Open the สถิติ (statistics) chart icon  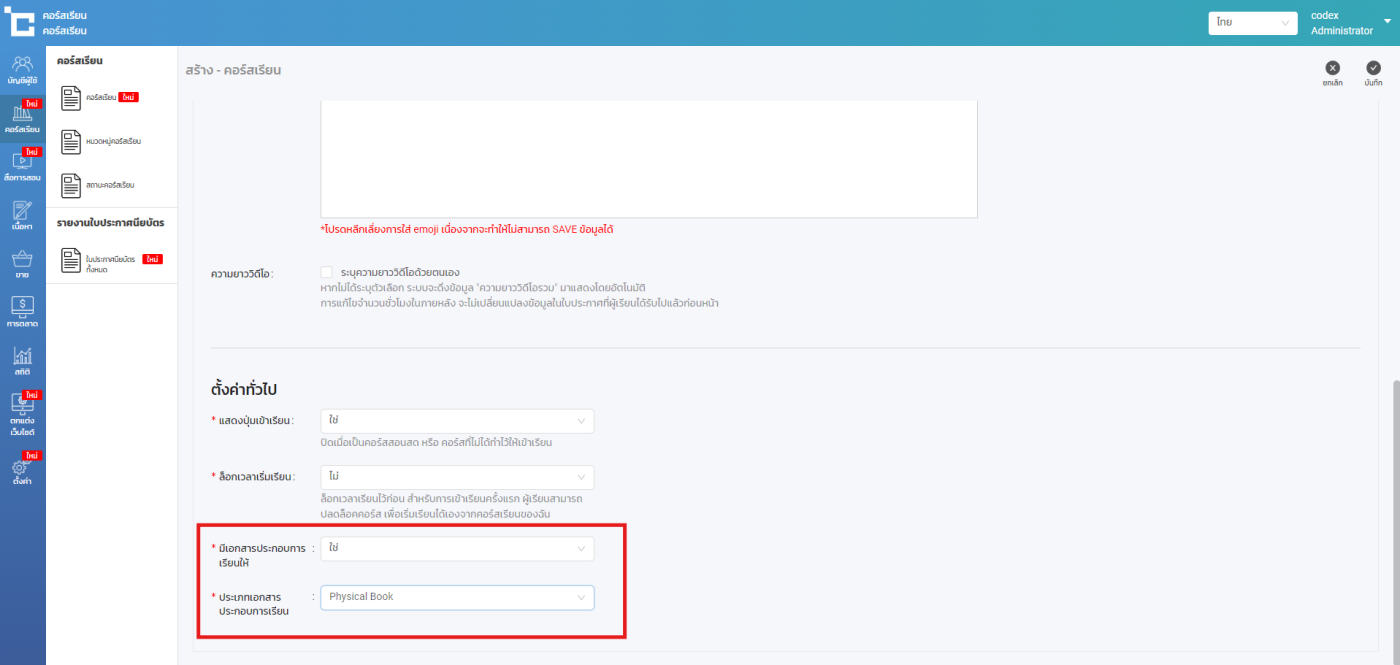pos(22,360)
